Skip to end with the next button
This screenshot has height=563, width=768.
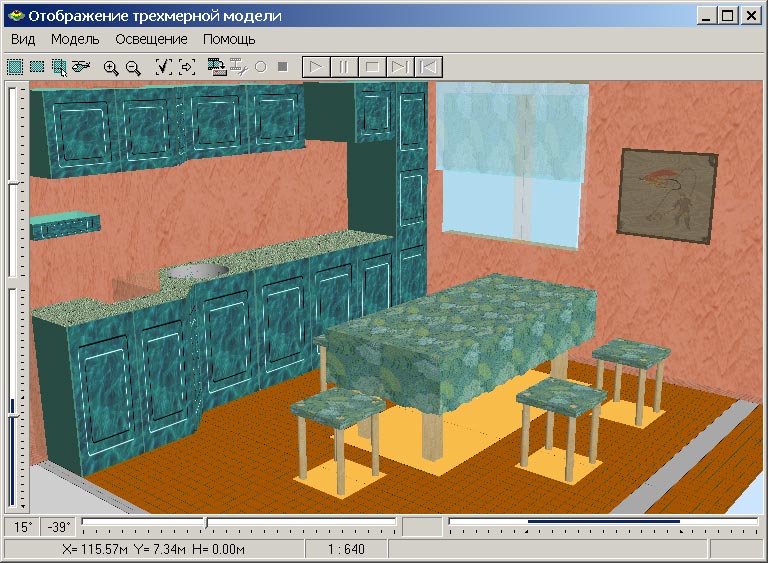[400, 67]
